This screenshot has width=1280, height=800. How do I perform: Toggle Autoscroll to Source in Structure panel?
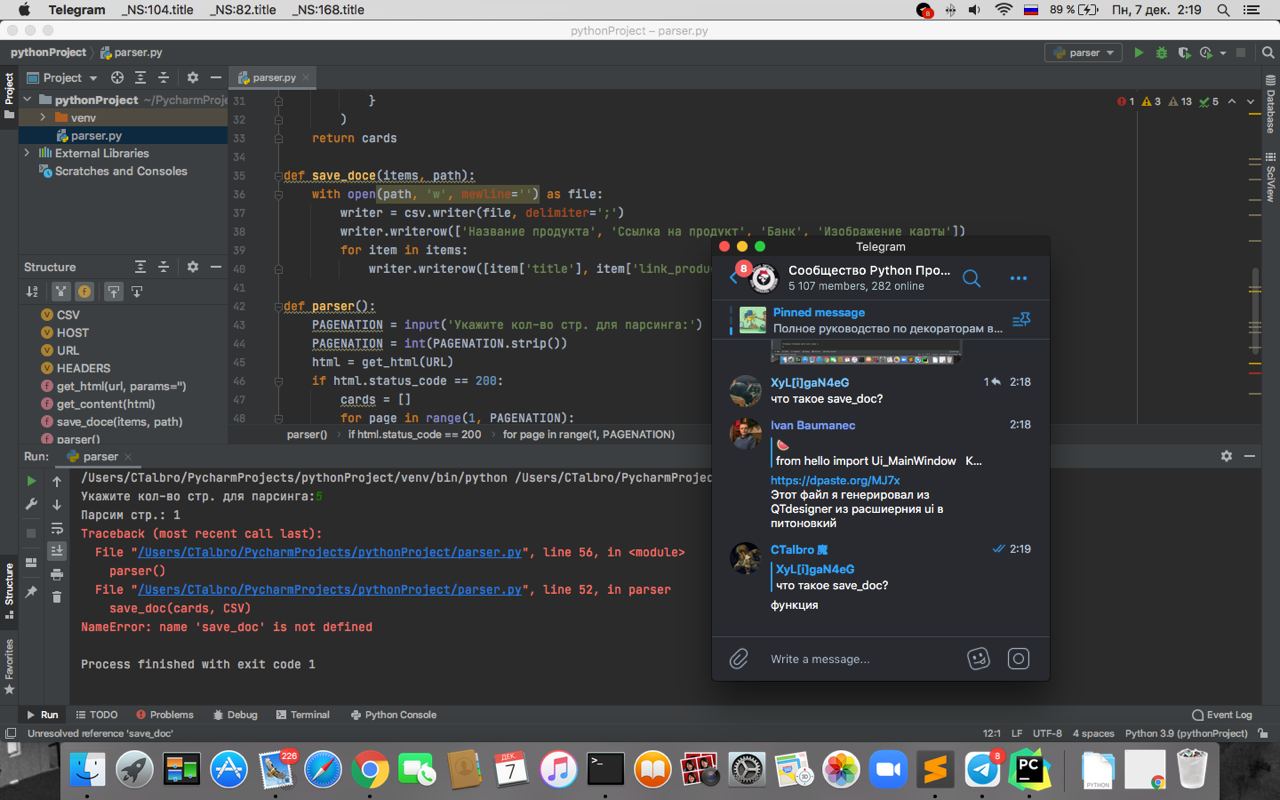tap(113, 291)
